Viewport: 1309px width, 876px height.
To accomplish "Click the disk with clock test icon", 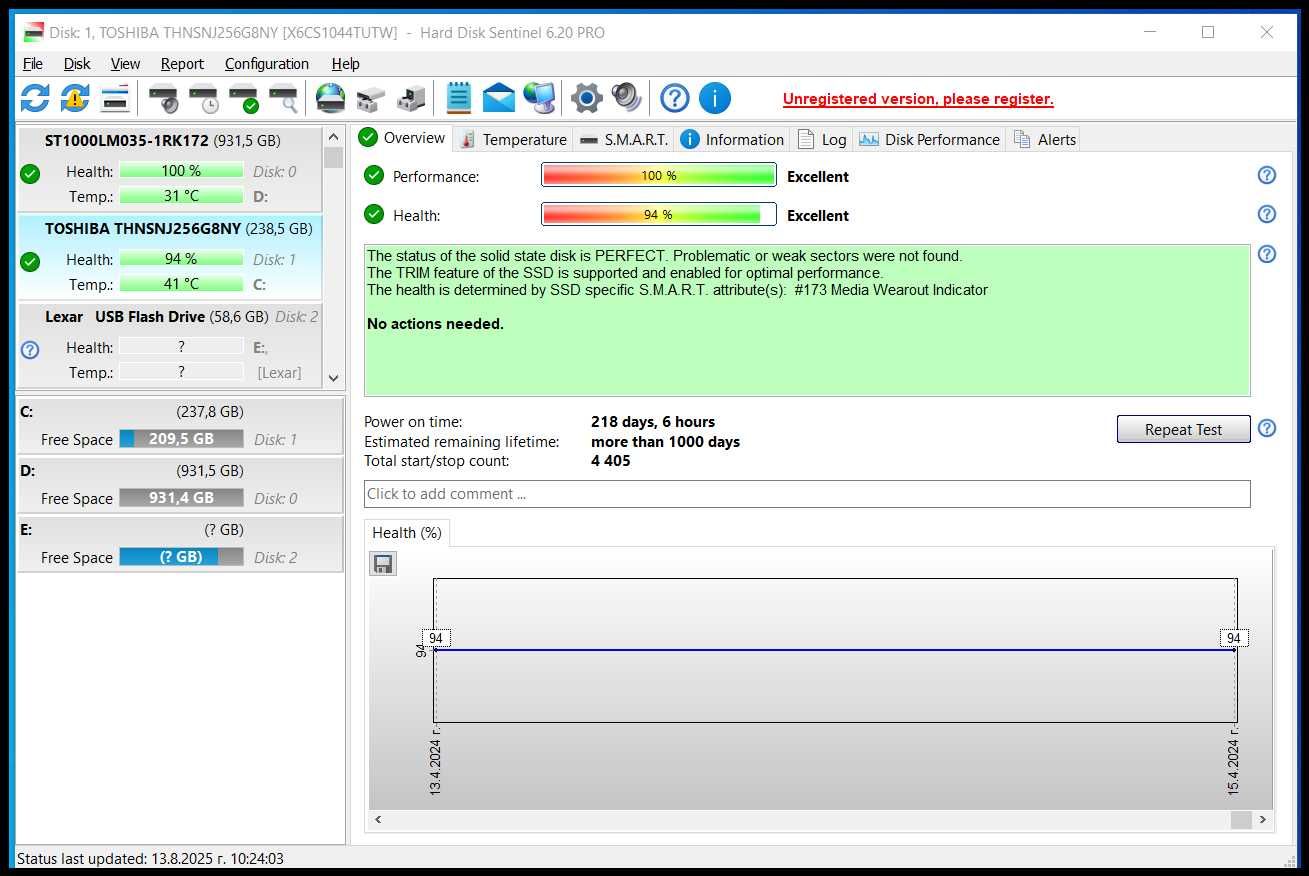I will (x=203, y=98).
